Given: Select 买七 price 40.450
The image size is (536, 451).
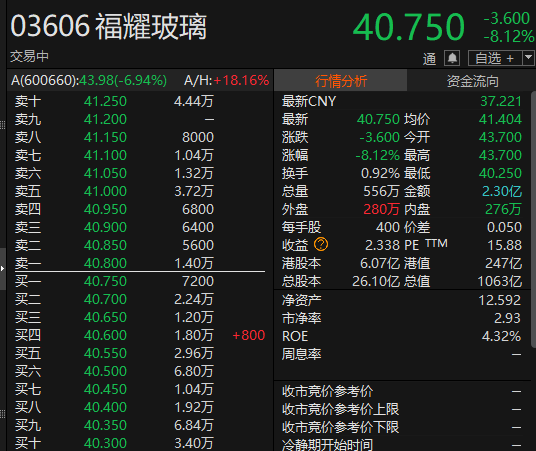Looking at the screenshot, I should 105,389.
